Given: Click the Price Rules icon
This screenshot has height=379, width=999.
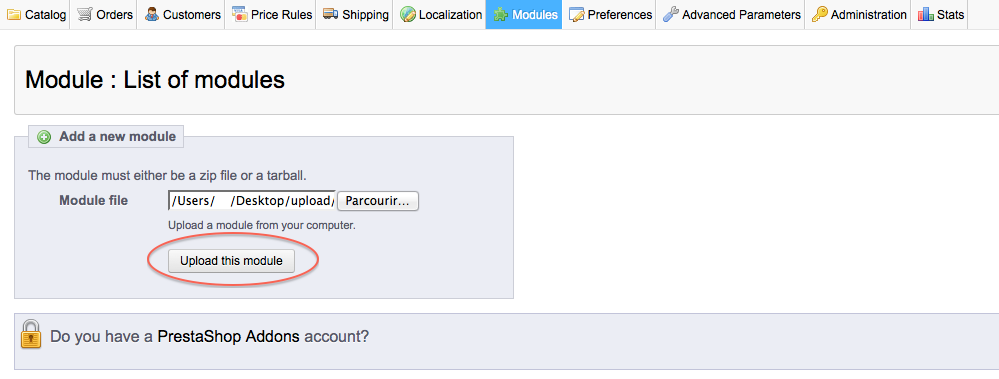Looking at the screenshot, I should click(240, 14).
